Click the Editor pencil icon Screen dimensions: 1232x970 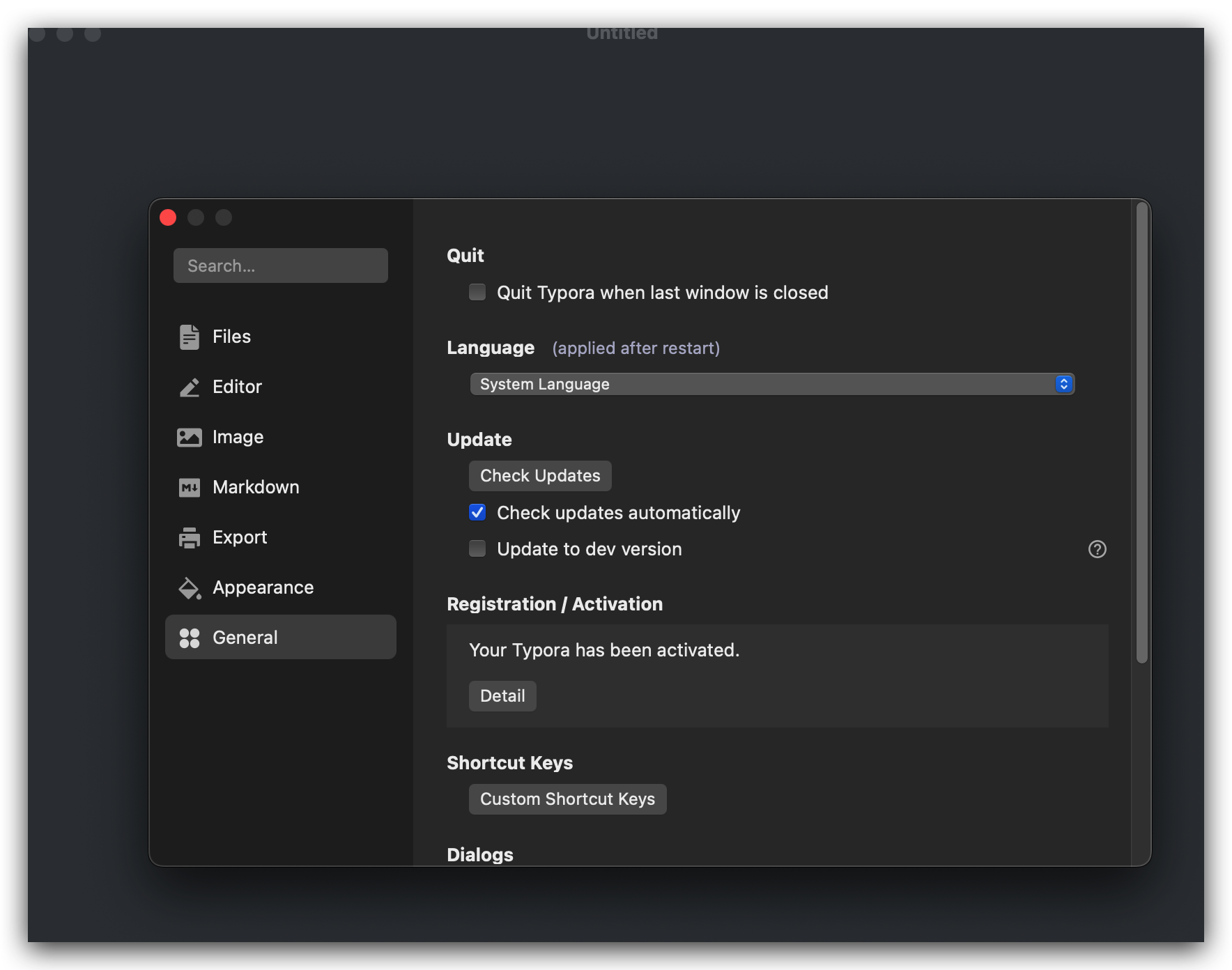tap(189, 387)
